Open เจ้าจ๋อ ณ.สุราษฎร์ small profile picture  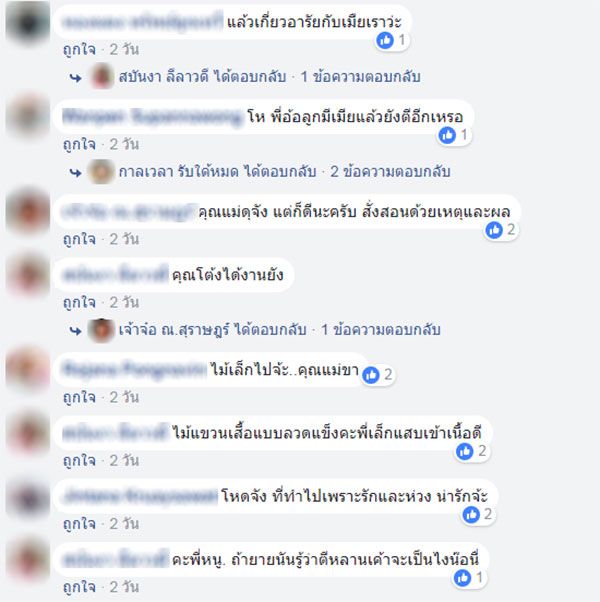(x=101, y=330)
